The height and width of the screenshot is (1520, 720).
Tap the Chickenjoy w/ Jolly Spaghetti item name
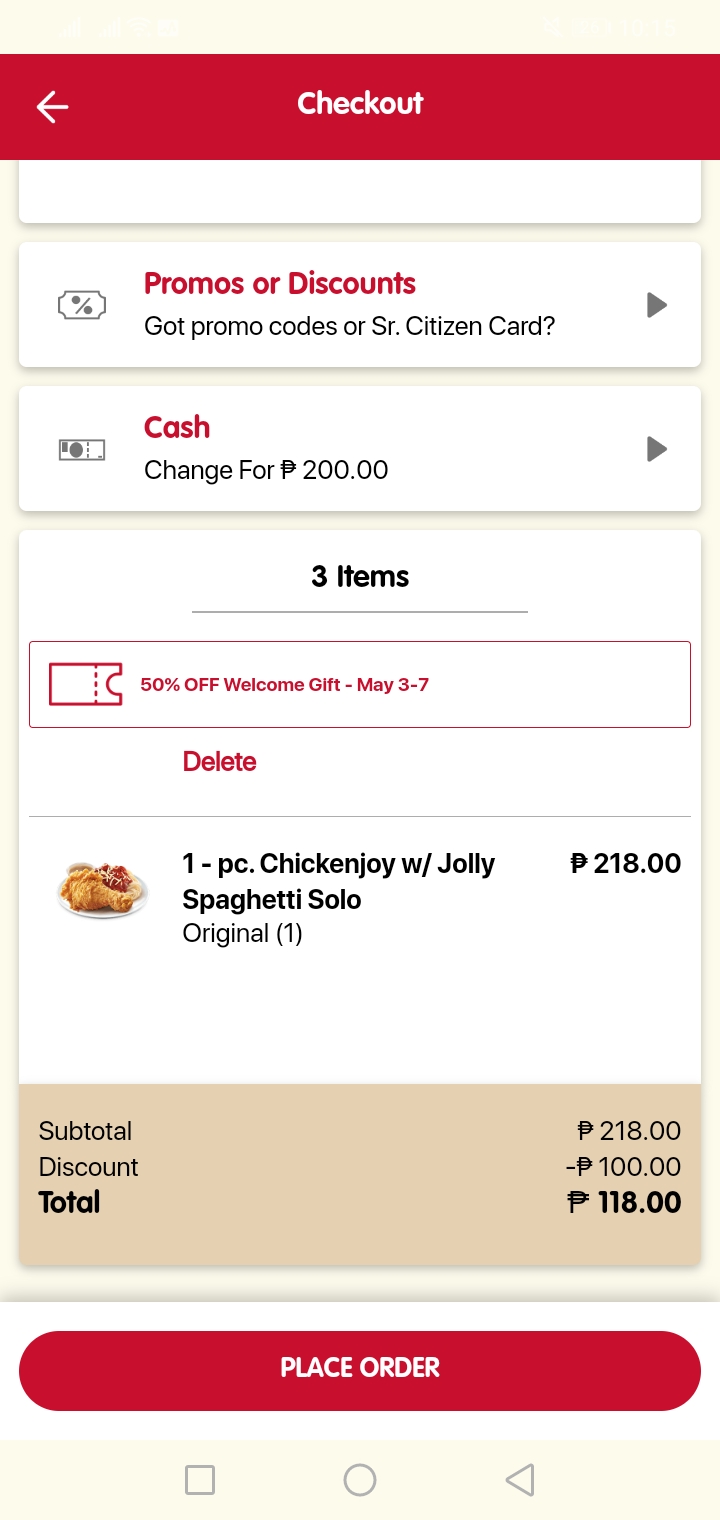(338, 881)
